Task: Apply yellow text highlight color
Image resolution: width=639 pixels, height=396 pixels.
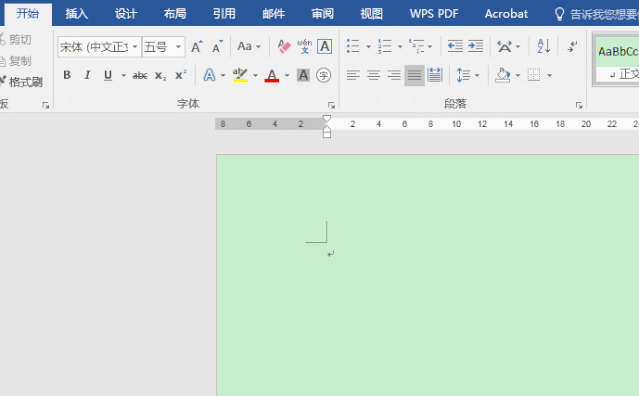Action: [x=240, y=75]
